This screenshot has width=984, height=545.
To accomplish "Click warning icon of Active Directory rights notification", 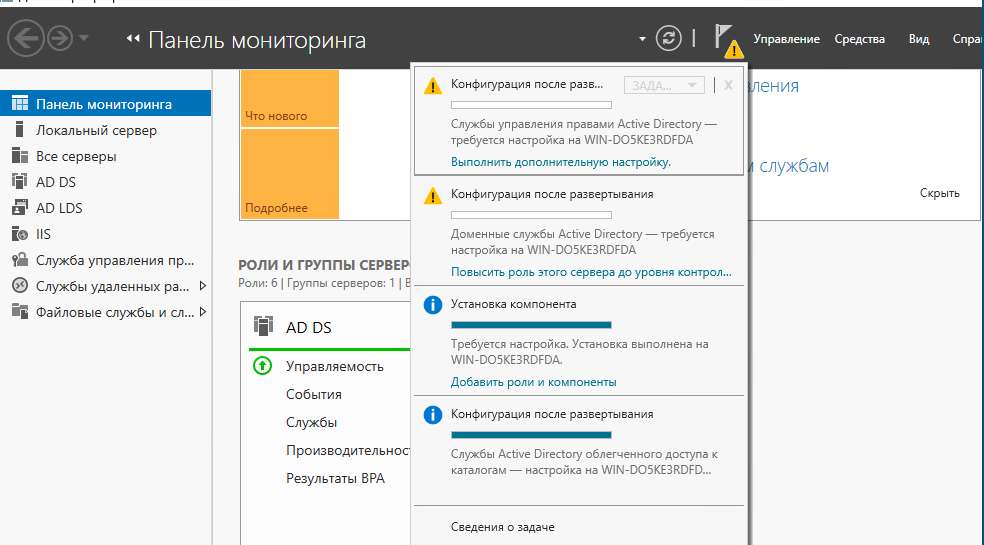I will 432,86.
